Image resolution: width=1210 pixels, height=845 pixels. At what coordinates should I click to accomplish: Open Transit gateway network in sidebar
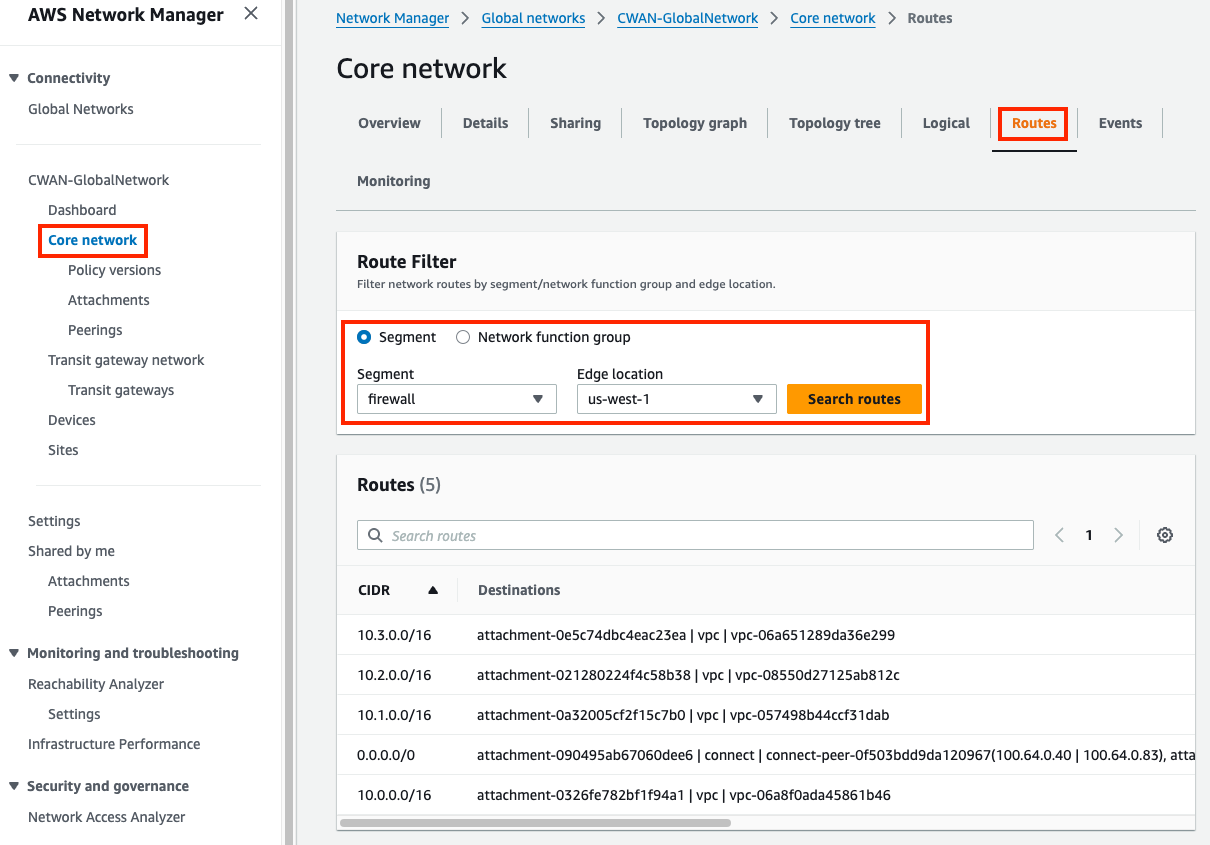126,360
